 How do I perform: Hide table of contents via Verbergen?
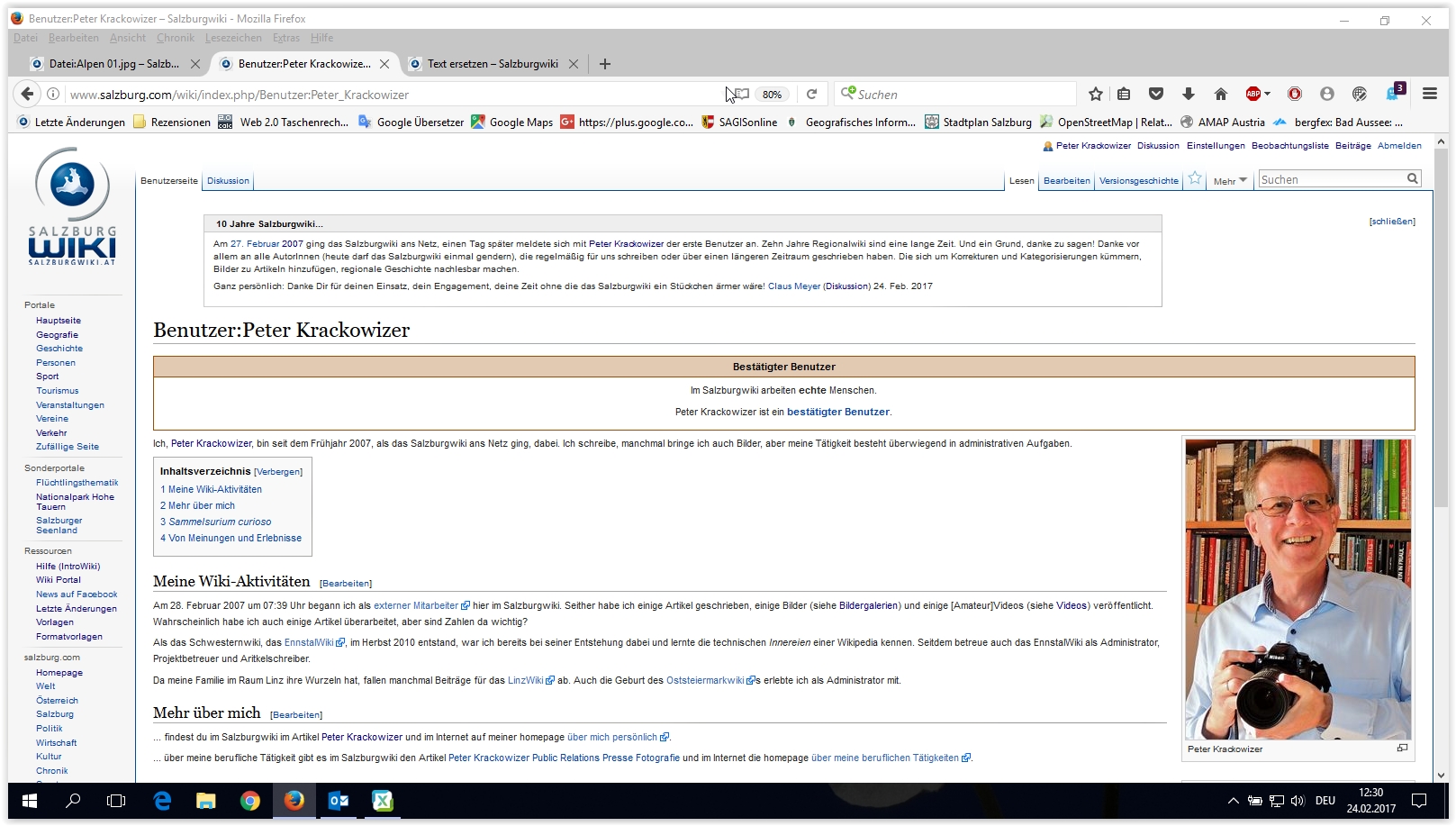(x=278, y=472)
